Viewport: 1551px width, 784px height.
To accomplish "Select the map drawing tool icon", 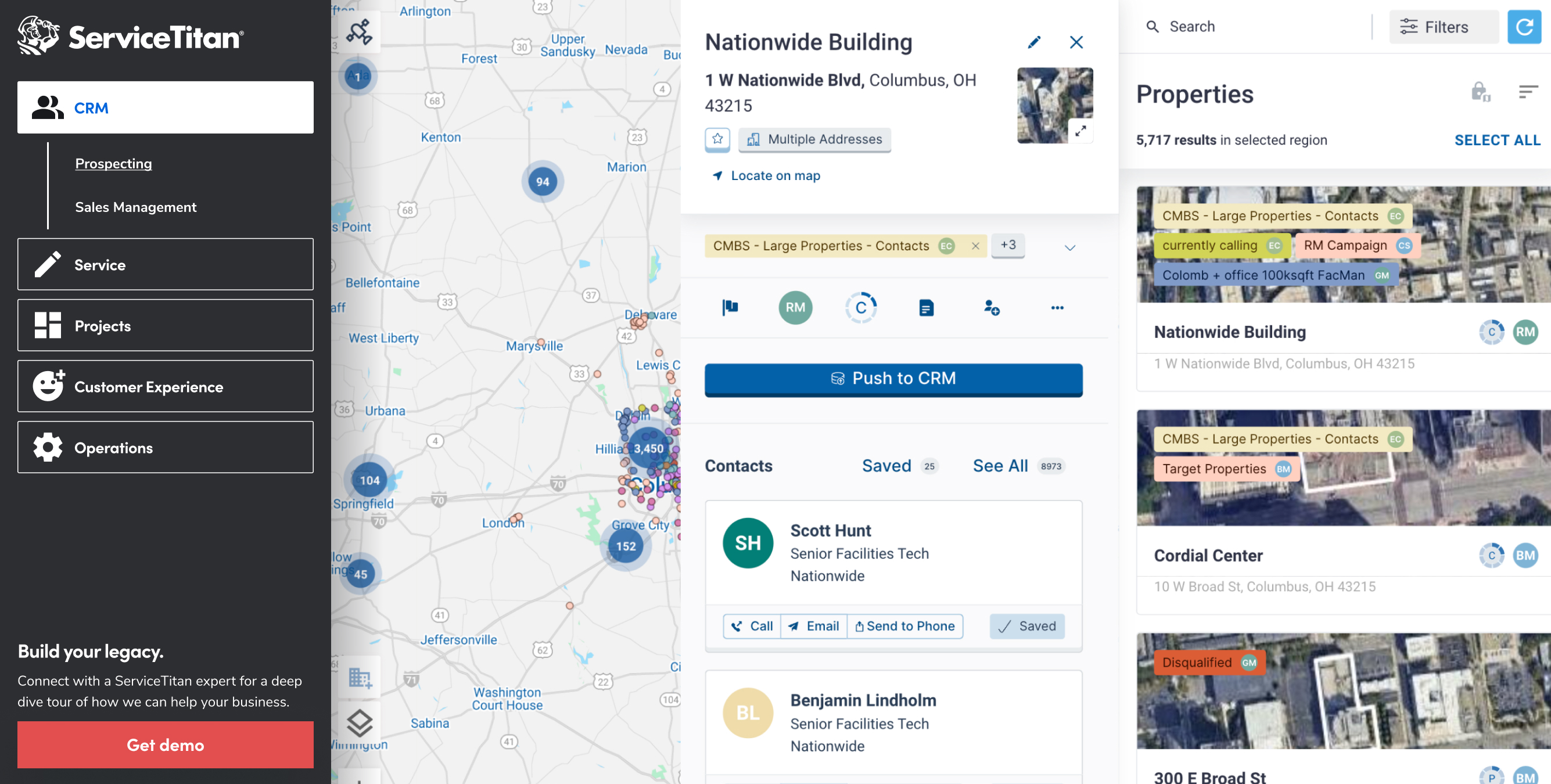I will 359,32.
